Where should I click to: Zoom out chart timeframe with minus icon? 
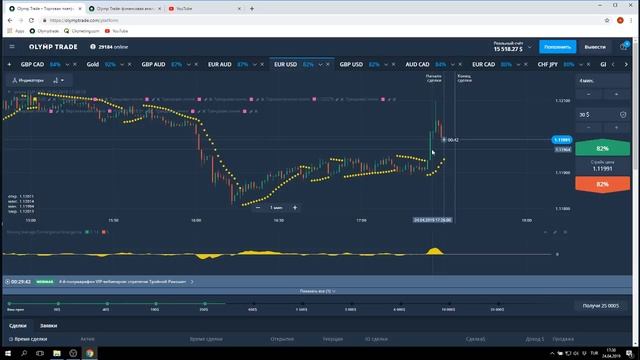[x=258, y=208]
